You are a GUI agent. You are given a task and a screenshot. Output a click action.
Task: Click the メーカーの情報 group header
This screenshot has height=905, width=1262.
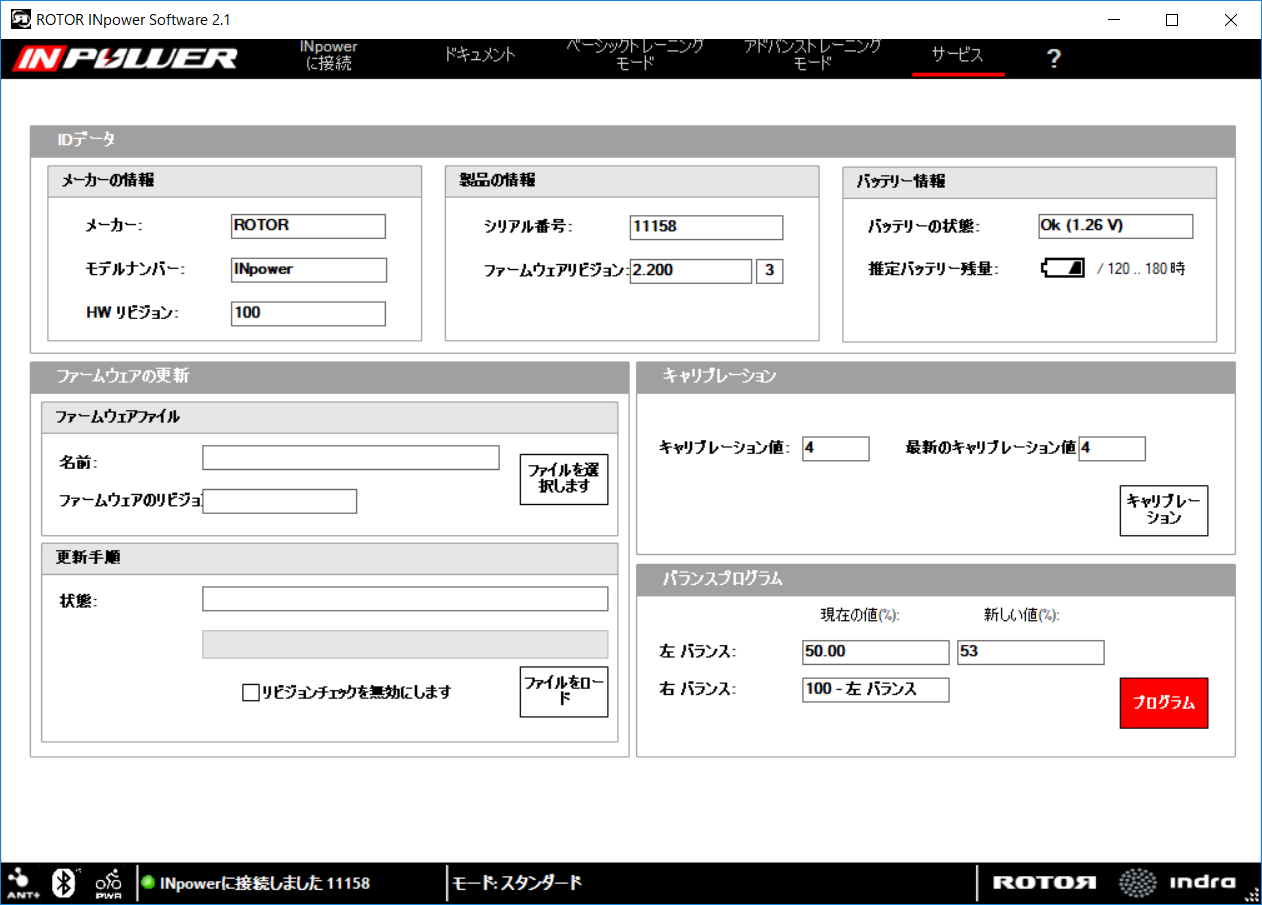click(235, 181)
